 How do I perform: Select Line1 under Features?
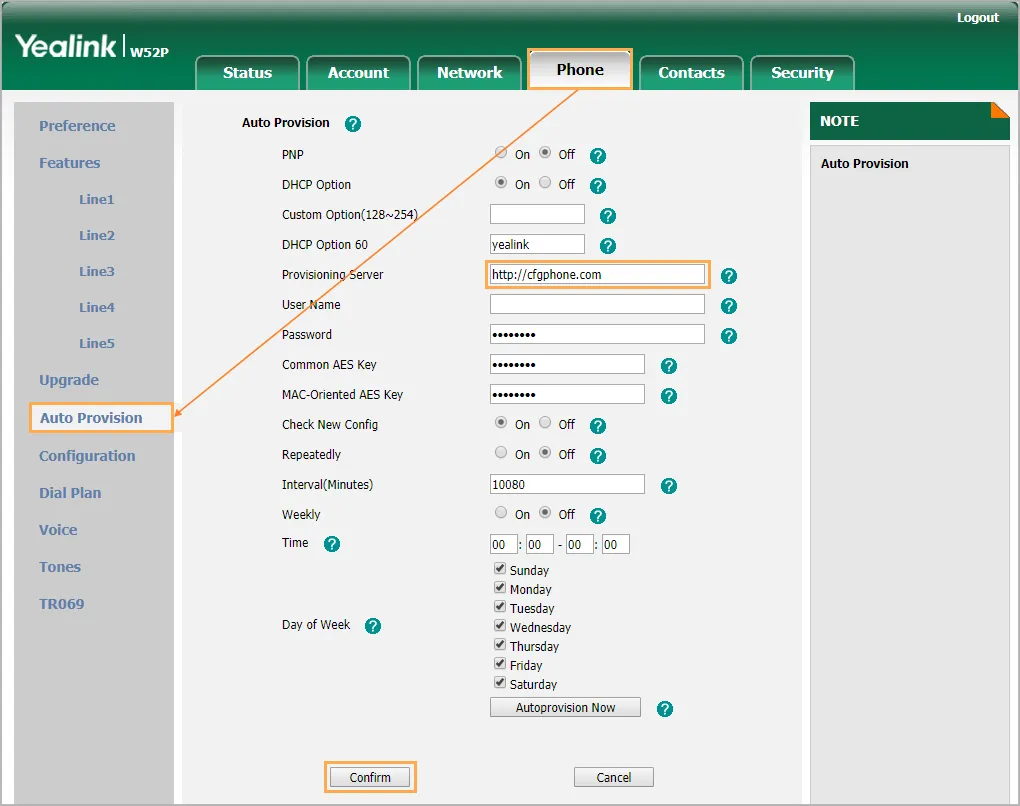tap(96, 200)
